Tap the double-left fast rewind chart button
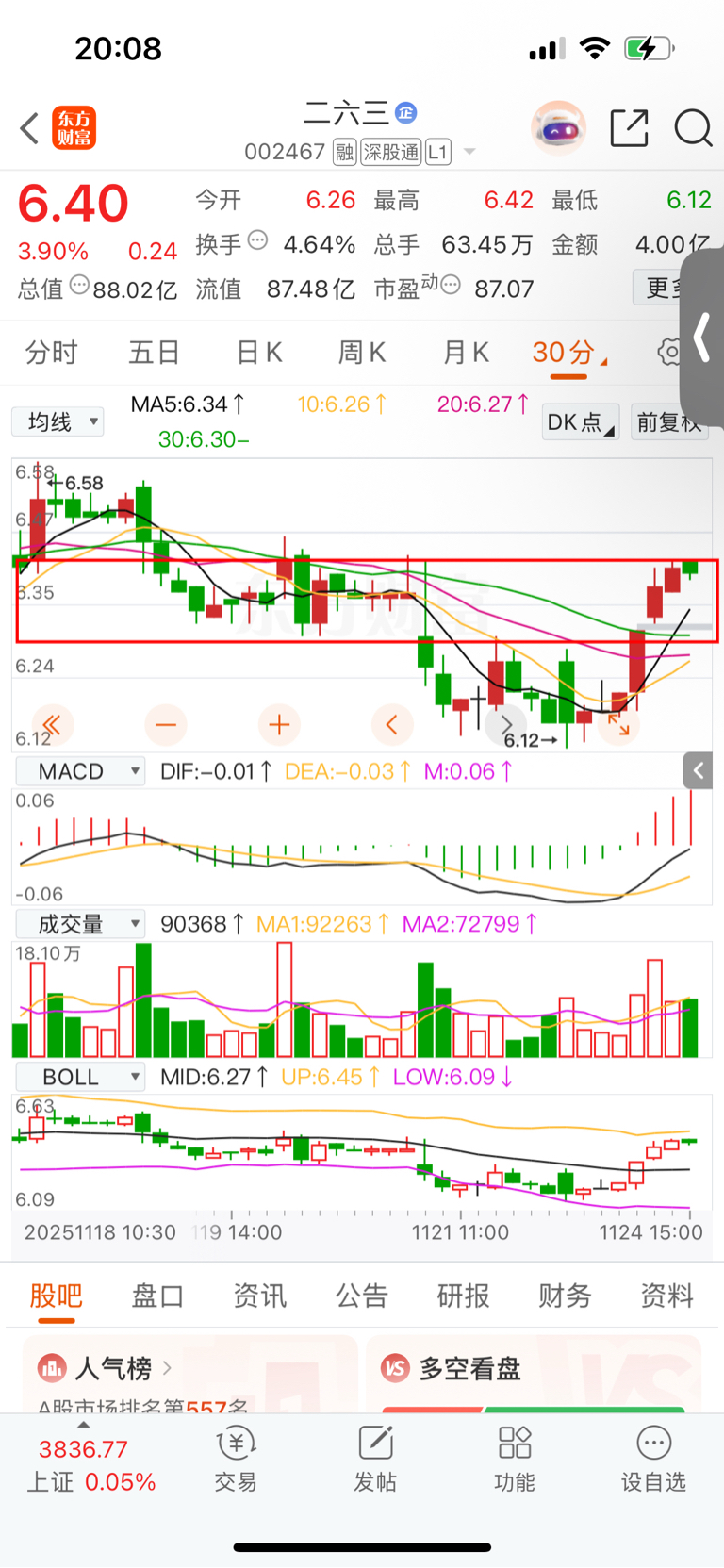Image resolution: width=724 pixels, height=1568 pixels. click(x=53, y=724)
